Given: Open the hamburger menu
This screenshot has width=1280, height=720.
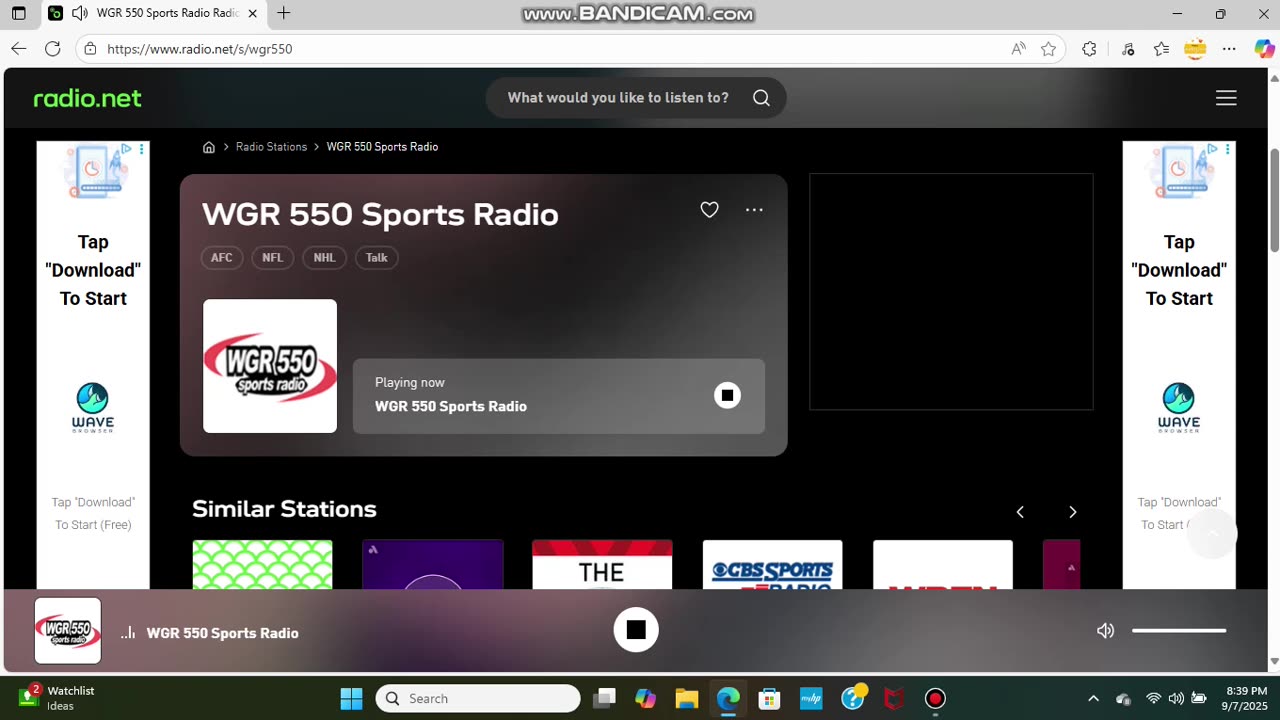Looking at the screenshot, I should pos(1226,98).
